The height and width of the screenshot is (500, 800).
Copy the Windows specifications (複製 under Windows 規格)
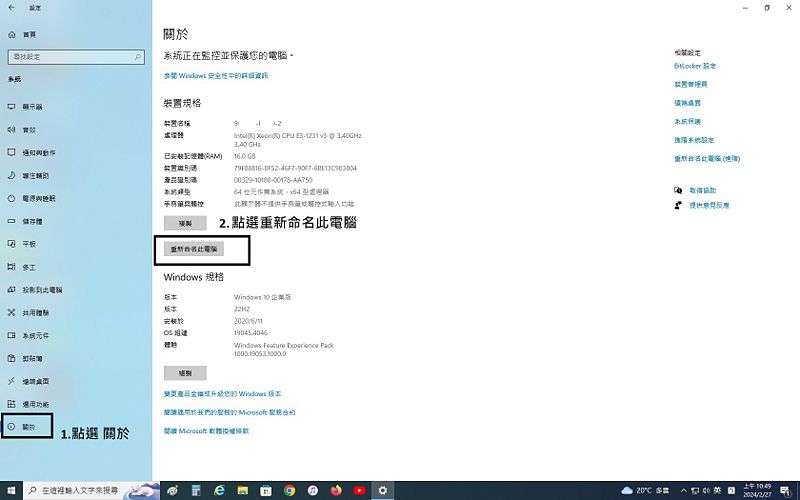click(185, 373)
